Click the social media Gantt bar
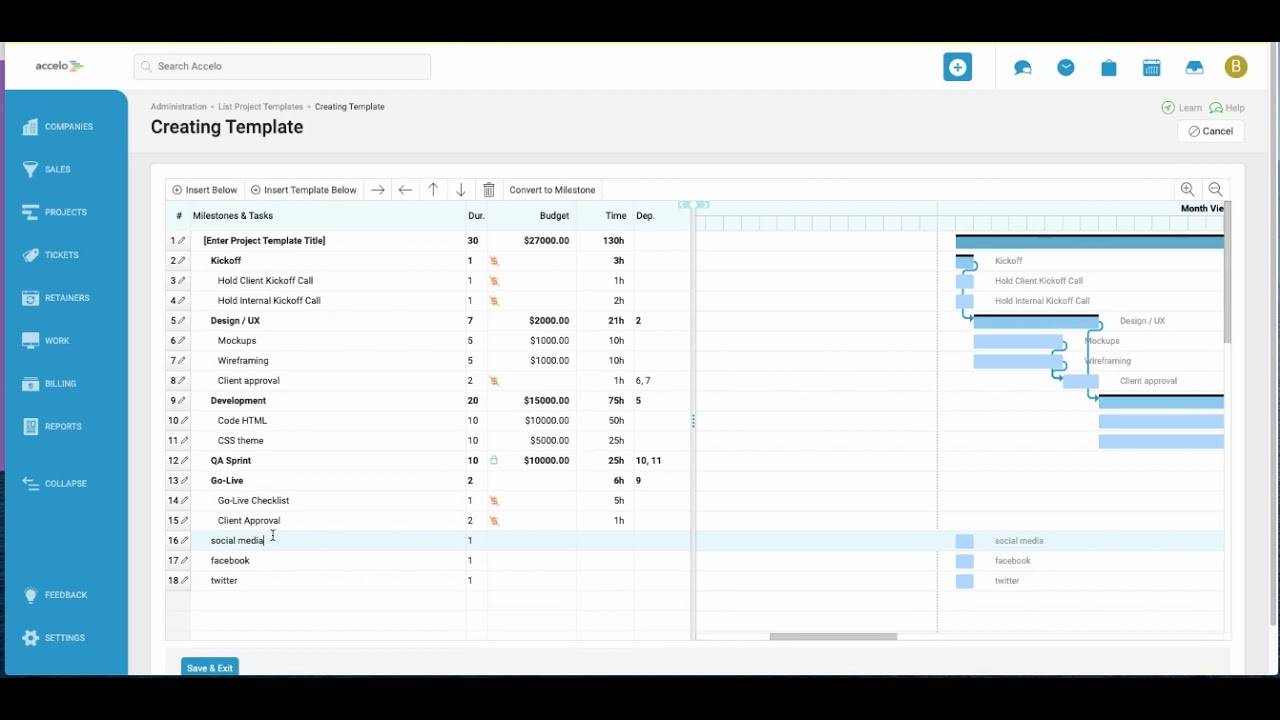Screen dimensions: 1280x720 tap(964, 541)
